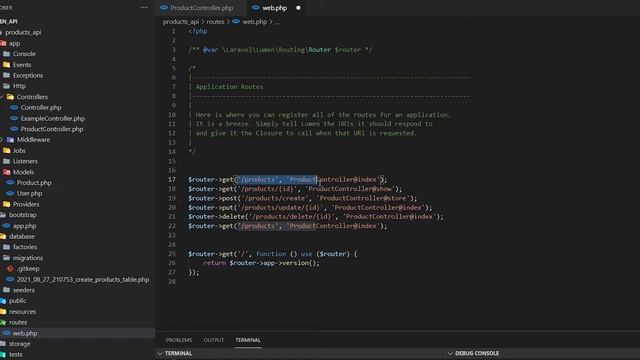Image resolution: width=640 pixels, height=360 pixels.
Task: Click 'Application Routes' comment text
Action: (x=229, y=87)
